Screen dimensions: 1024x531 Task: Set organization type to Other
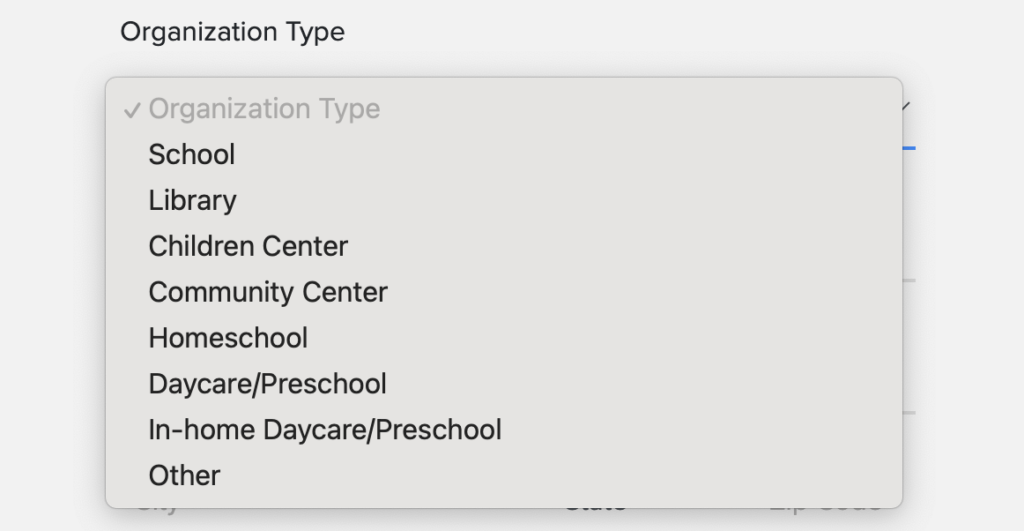coord(184,476)
